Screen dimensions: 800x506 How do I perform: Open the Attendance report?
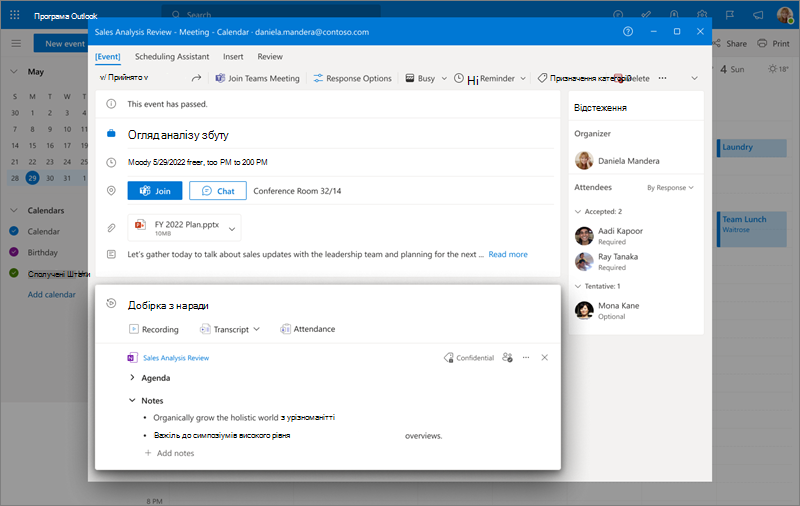[x=308, y=329]
